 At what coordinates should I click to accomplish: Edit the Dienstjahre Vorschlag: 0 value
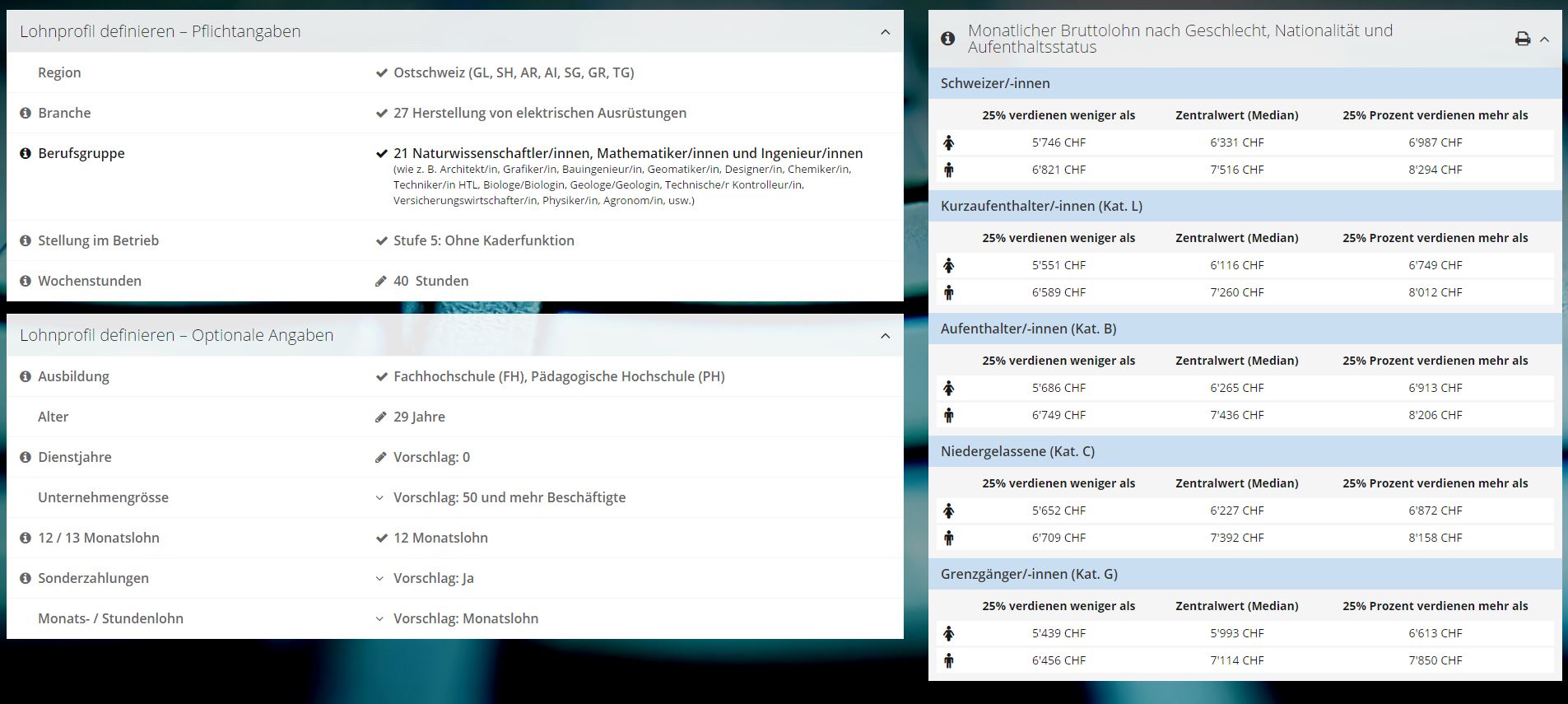(431, 457)
